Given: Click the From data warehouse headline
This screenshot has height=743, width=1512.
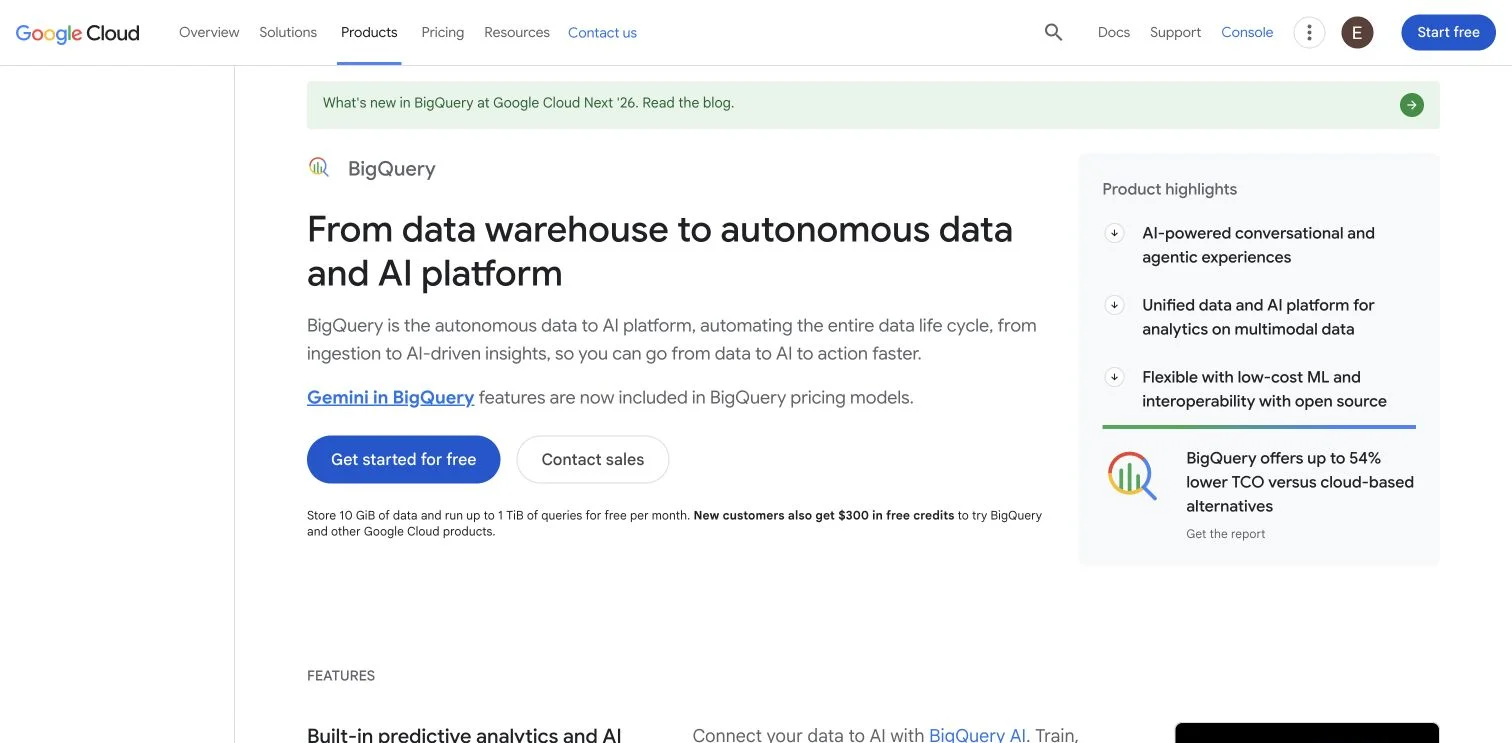Looking at the screenshot, I should (660, 251).
